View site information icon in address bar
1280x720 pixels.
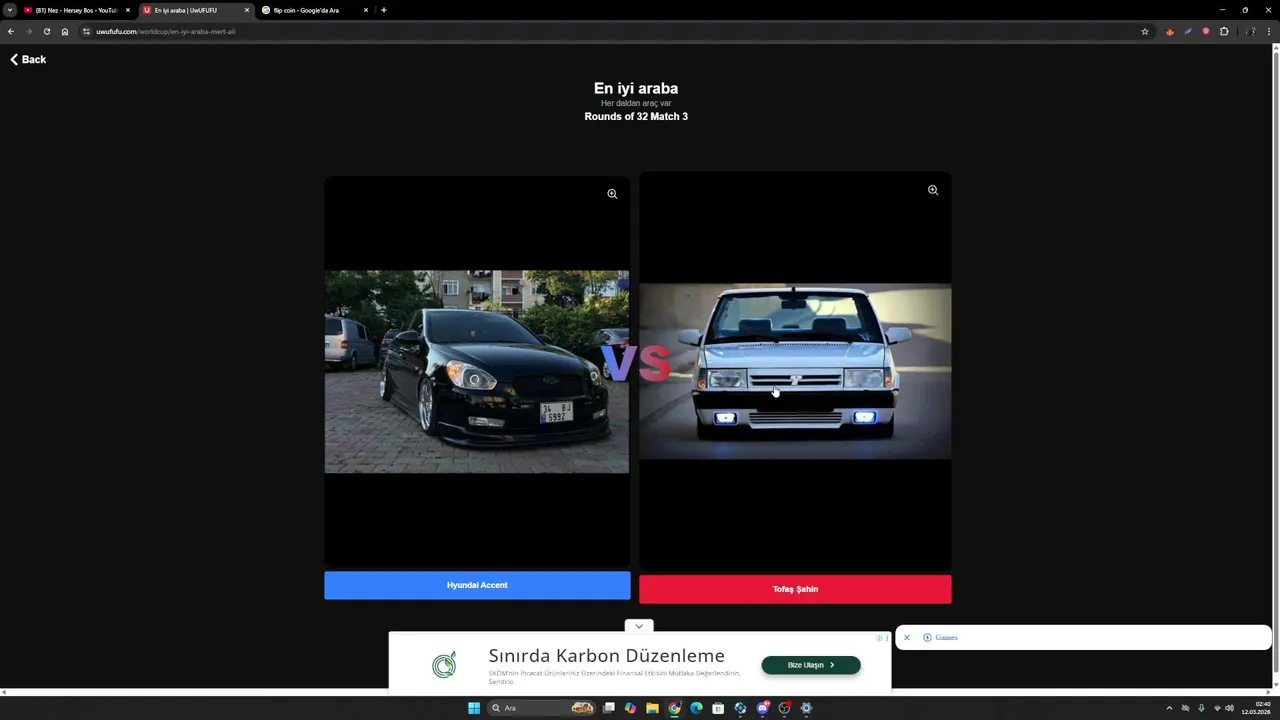pos(87,31)
